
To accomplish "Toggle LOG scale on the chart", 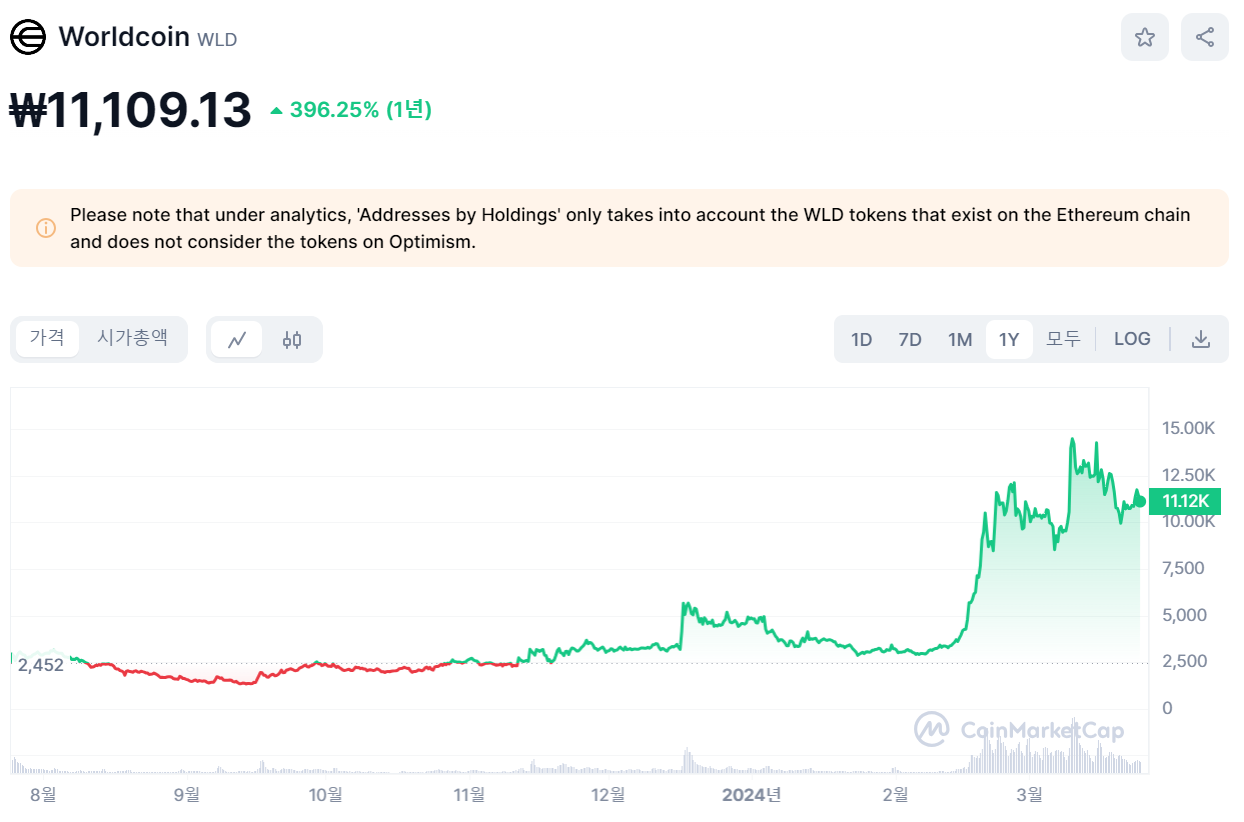I will tap(1132, 339).
